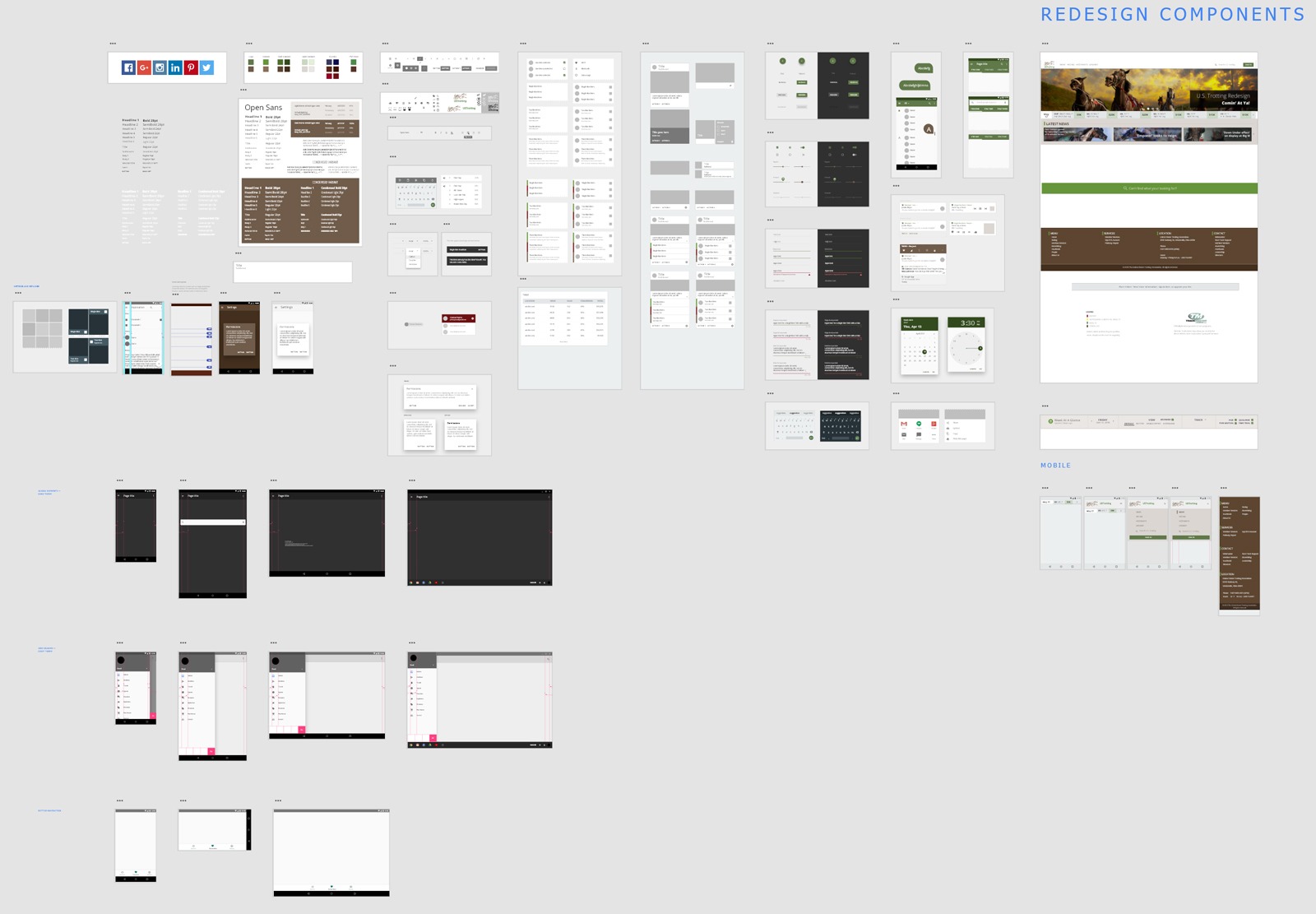1316x914 pixels.
Task: Click the next-month arrow on the April date picker
Action: 934,333
